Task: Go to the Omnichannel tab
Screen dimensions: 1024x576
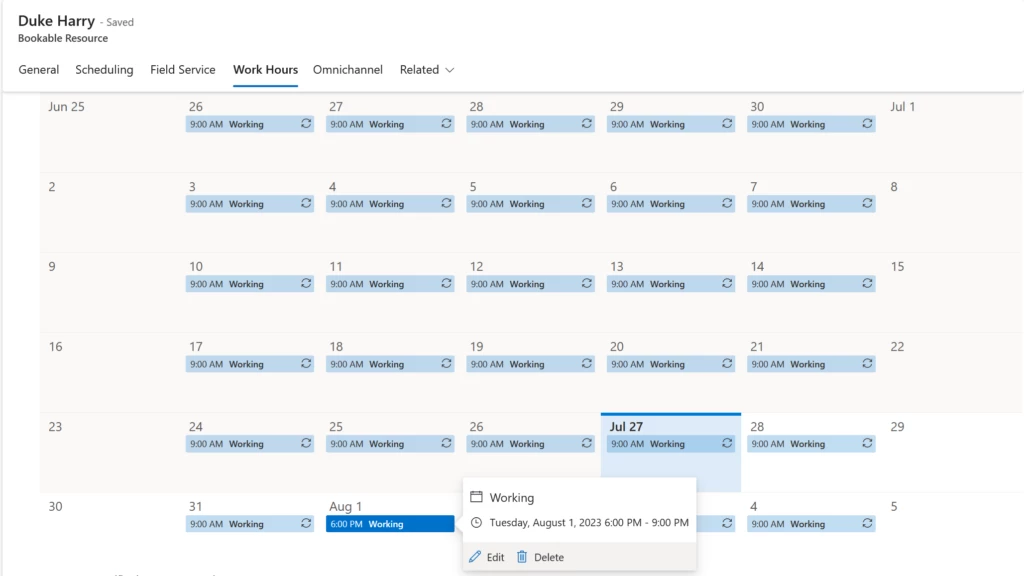Action: (x=348, y=70)
